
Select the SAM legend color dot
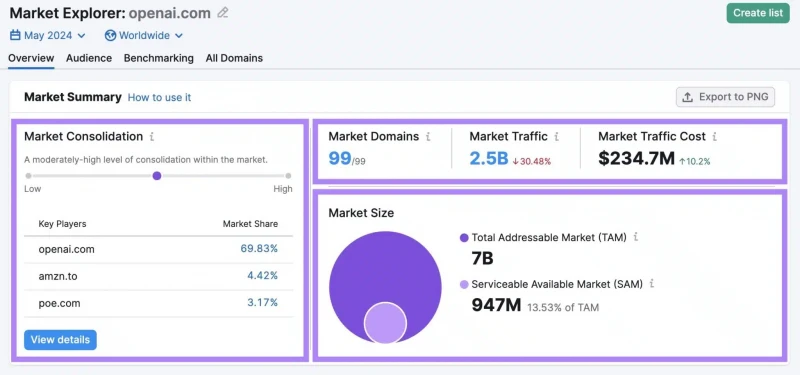(464, 285)
